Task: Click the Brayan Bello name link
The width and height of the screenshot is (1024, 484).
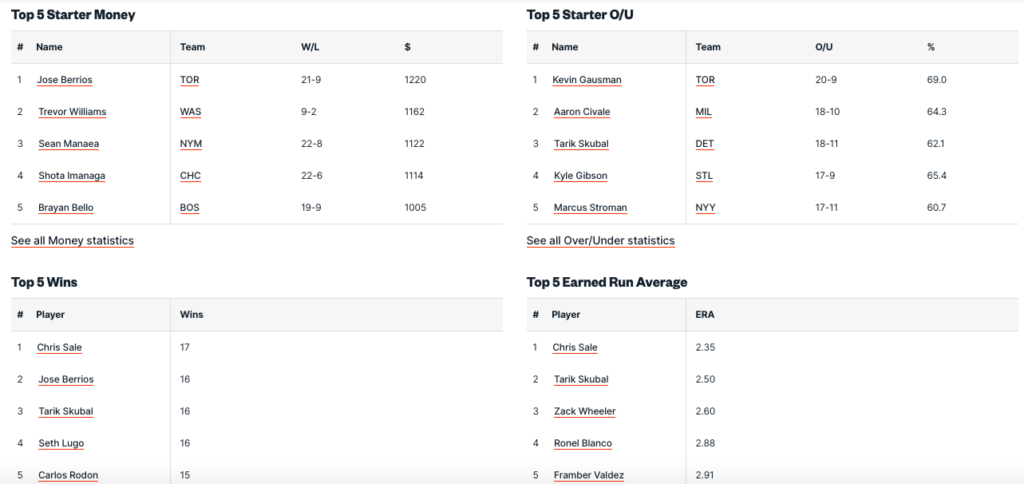Action: (66, 208)
